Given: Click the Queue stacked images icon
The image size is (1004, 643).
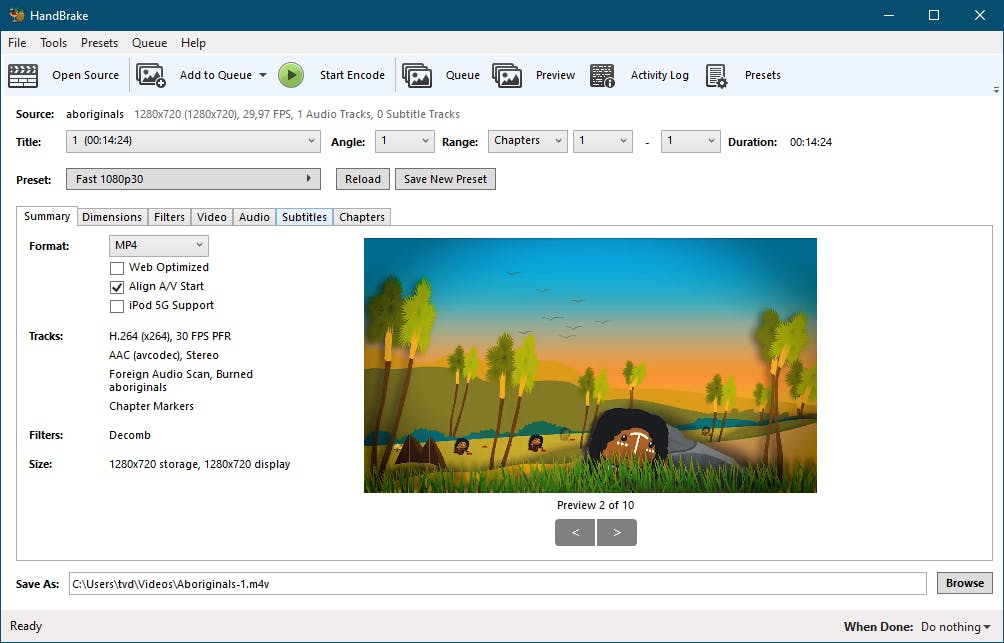Looking at the screenshot, I should pos(417,75).
